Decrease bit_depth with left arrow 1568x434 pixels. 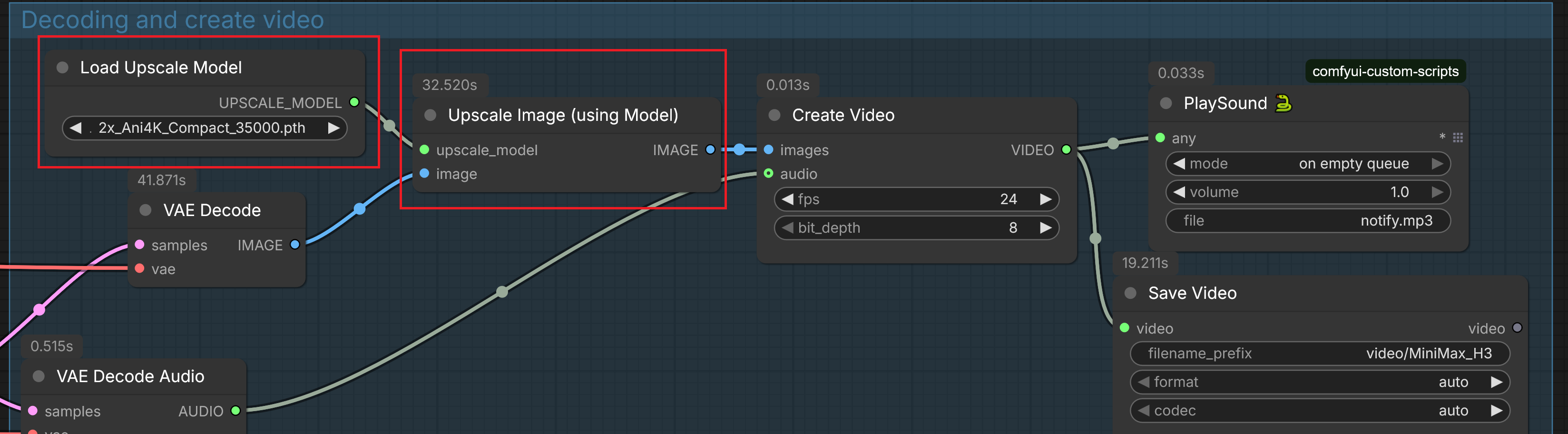787,227
